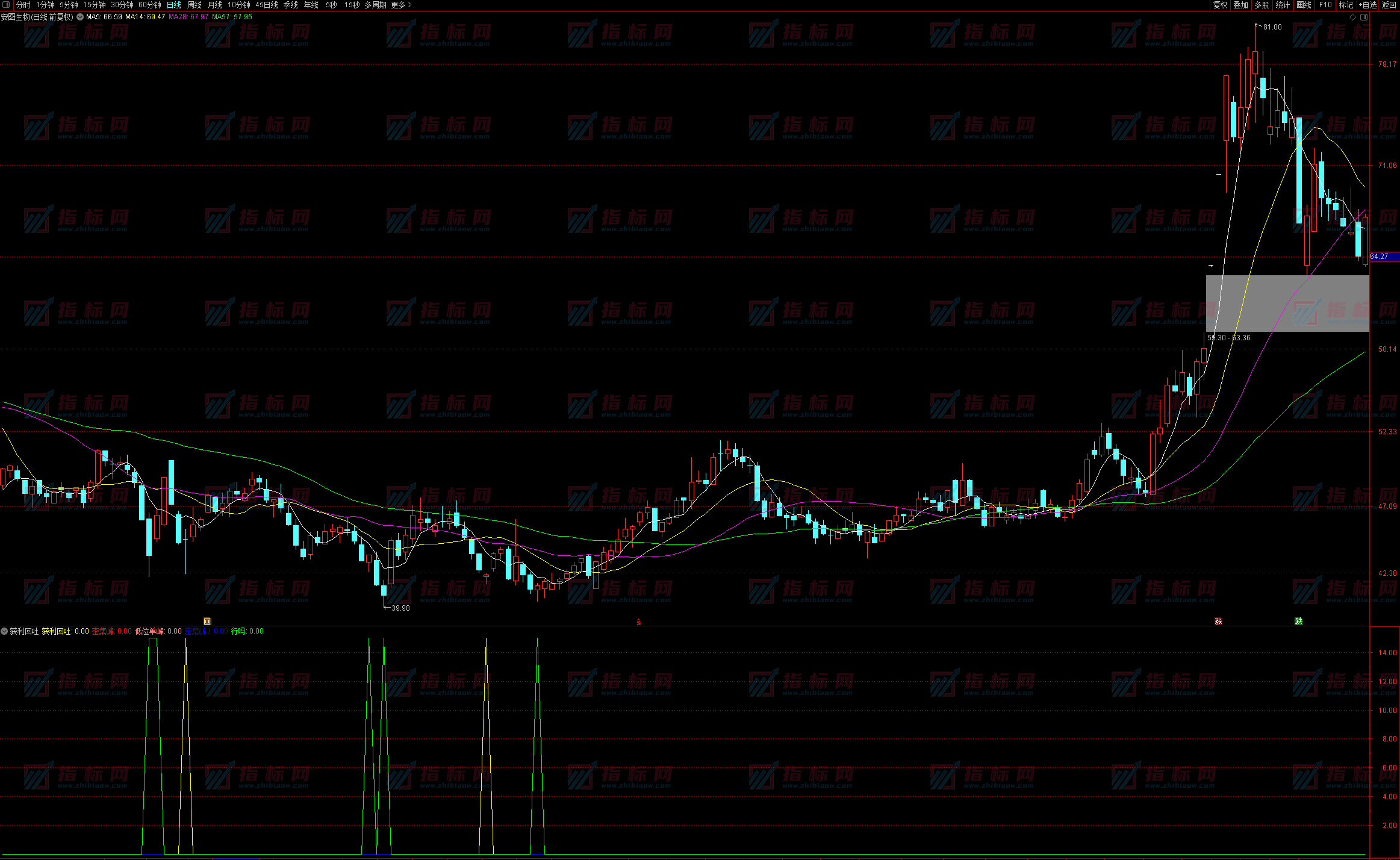Click the 52.33 price axis label

coord(1387,432)
